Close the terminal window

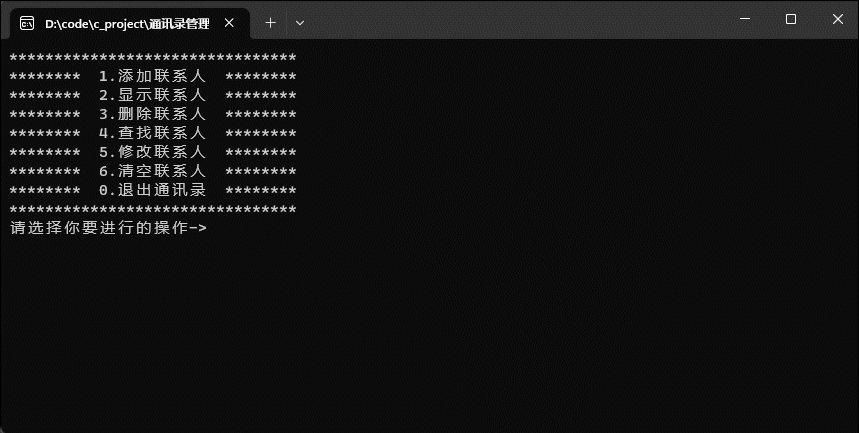[837, 19]
